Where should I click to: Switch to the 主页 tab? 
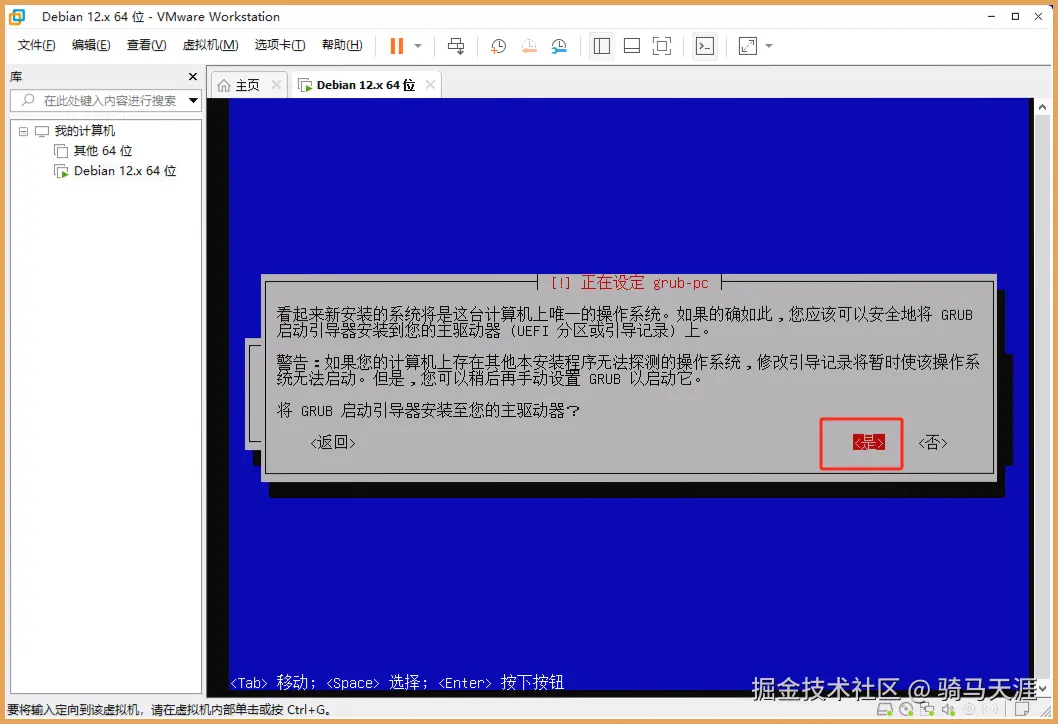[x=247, y=85]
